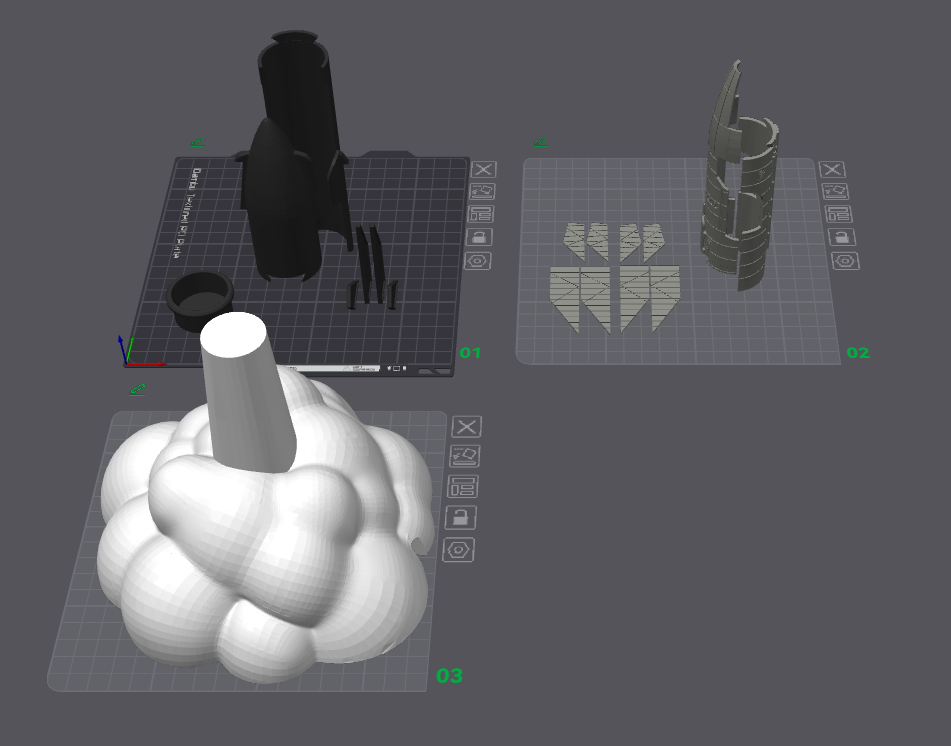Auto-orient objects on plate 02
This screenshot has height=746, width=951.
(835, 192)
